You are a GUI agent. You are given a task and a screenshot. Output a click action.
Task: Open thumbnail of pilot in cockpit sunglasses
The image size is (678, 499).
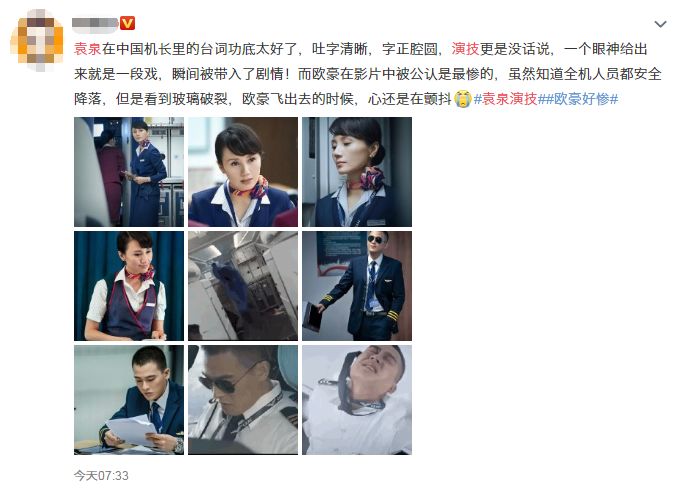click(243, 400)
